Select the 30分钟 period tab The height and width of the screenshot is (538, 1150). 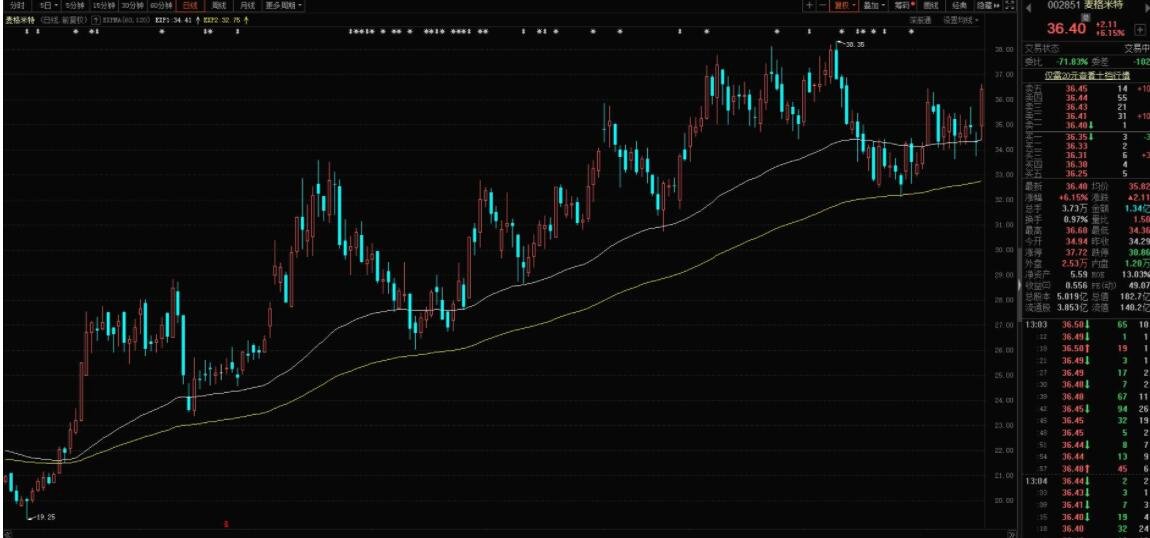click(x=133, y=5)
